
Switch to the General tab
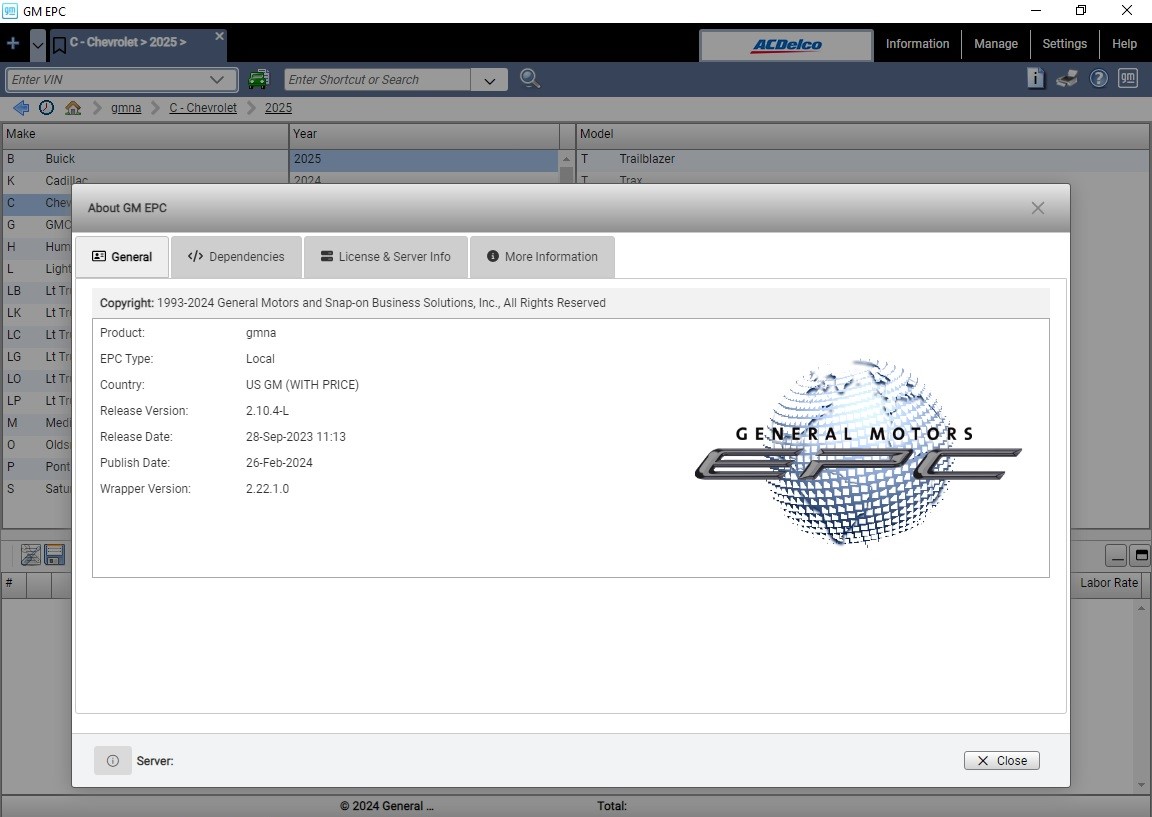click(122, 256)
